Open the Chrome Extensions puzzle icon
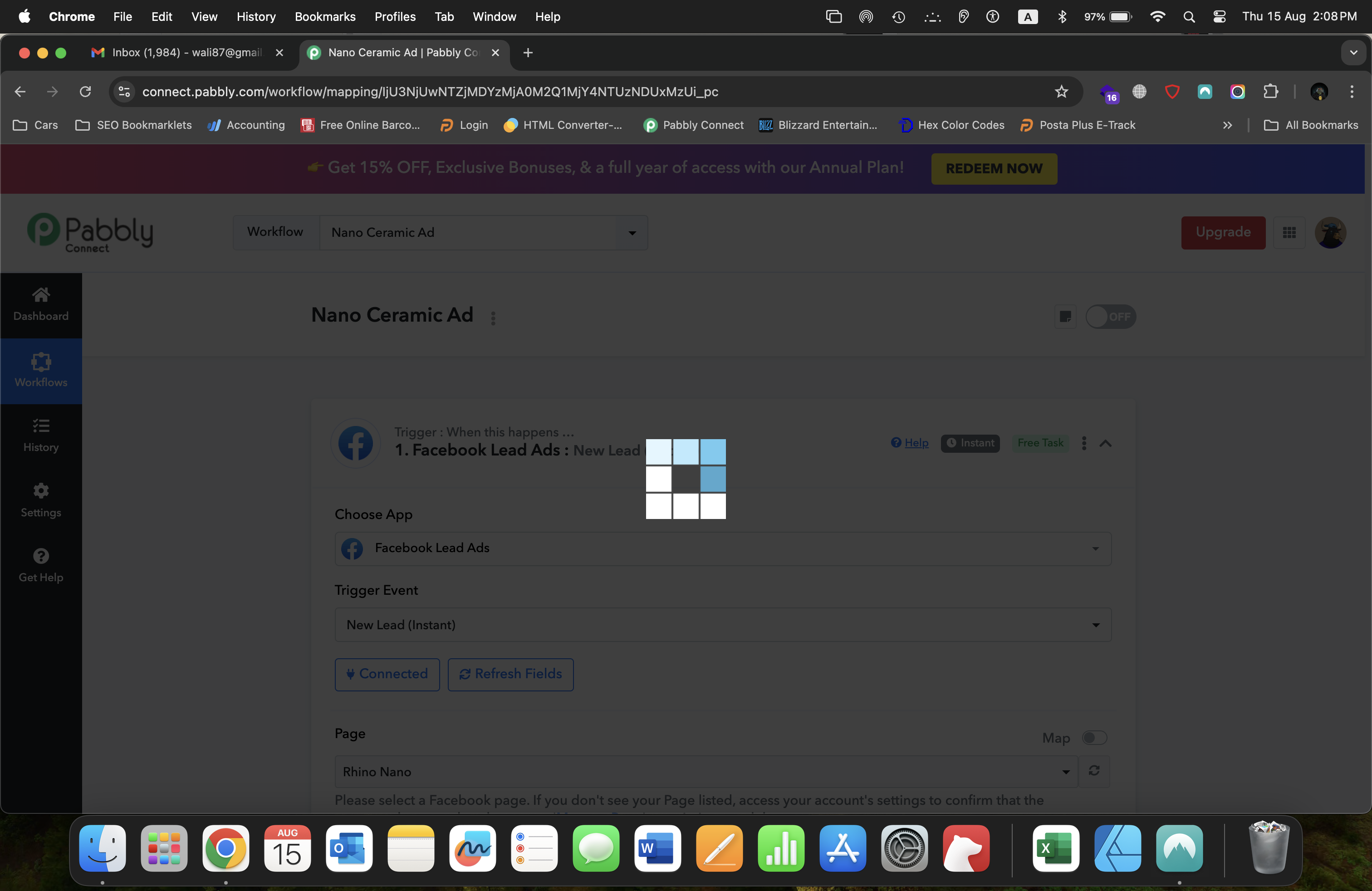This screenshot has height=891, width=1372. tap(1270, 92)
